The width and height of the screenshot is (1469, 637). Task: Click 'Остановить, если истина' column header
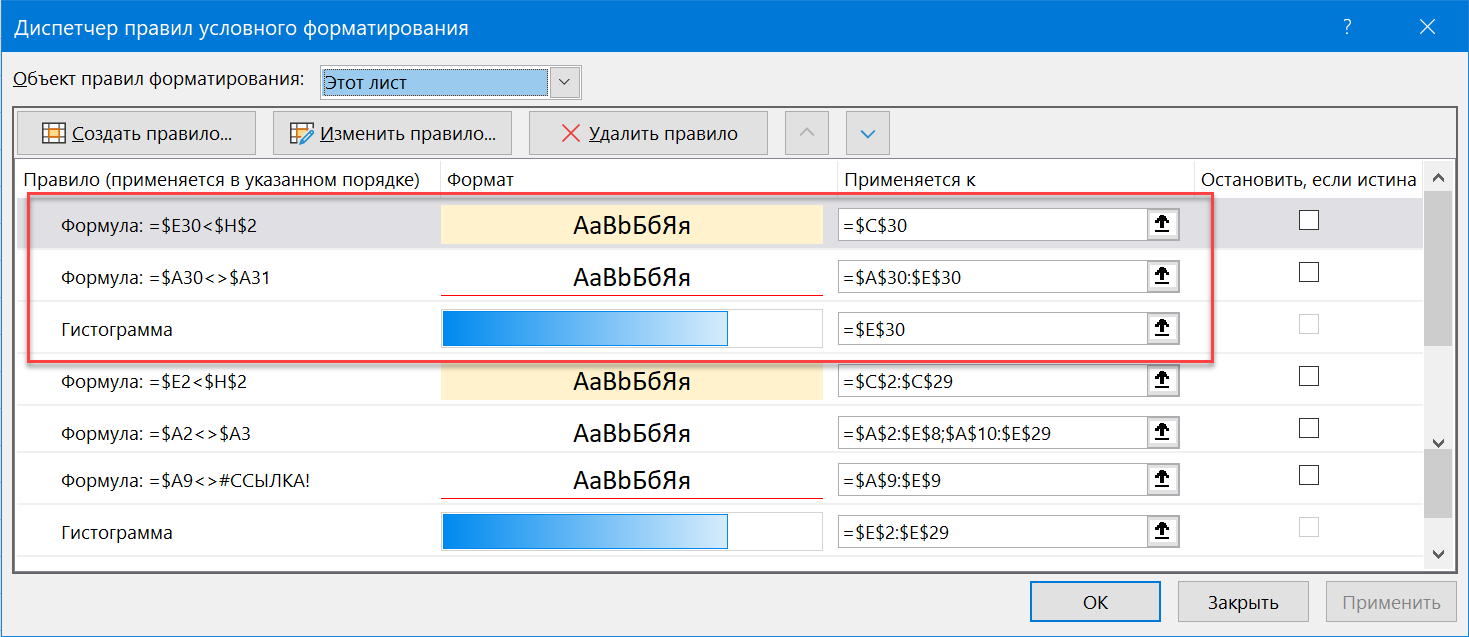1308,180
